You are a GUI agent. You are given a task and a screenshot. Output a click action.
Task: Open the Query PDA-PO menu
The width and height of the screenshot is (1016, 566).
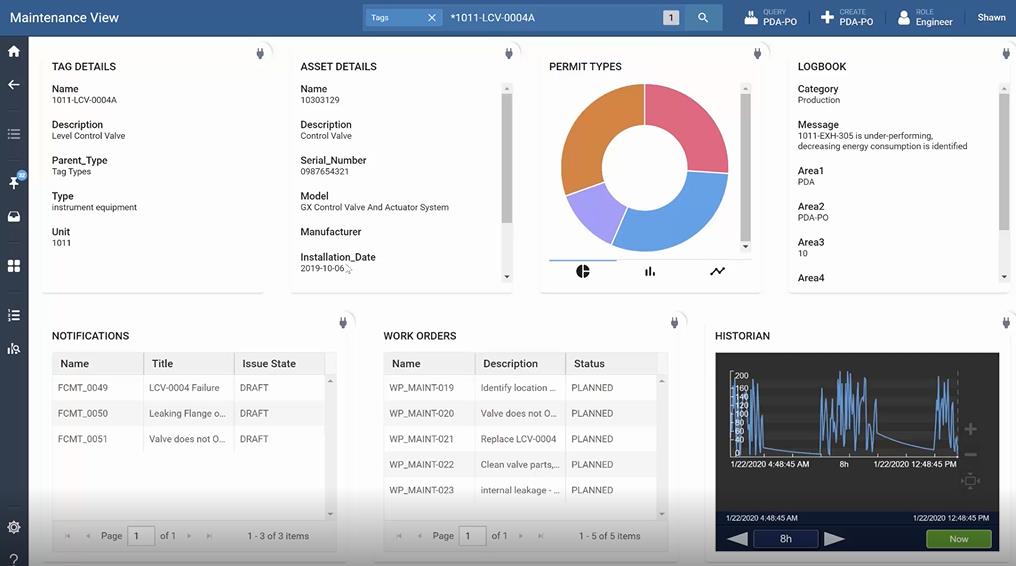[x=770, y=17]
